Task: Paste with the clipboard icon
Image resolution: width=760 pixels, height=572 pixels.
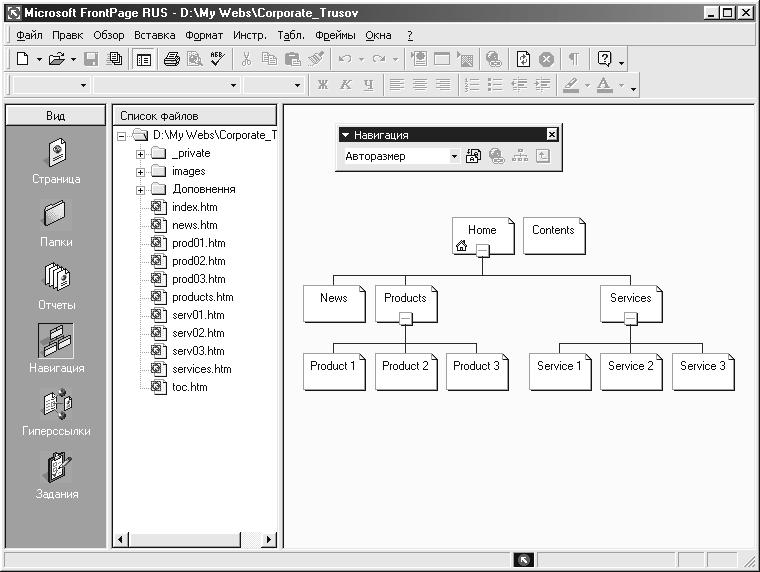Action: (x=292, y=59)
